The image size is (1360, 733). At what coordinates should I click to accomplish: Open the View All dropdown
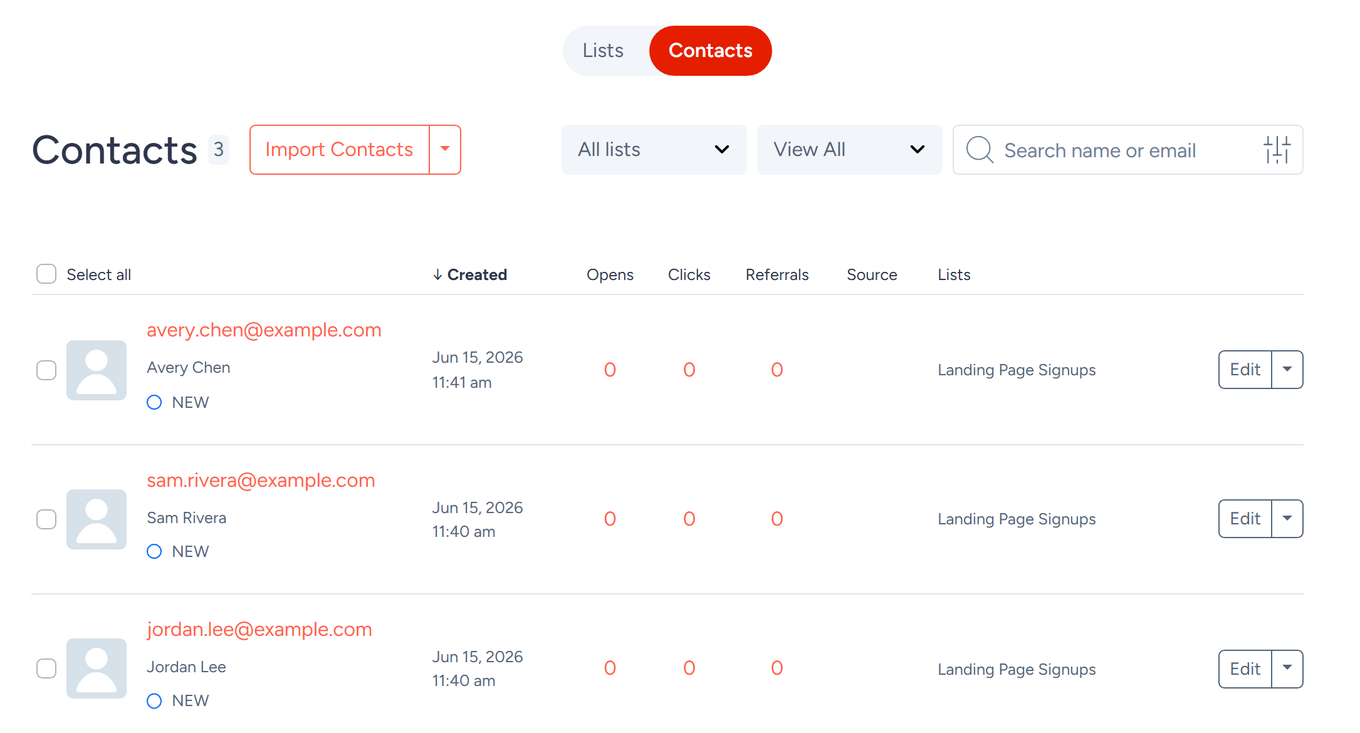(x=849, y=150)
